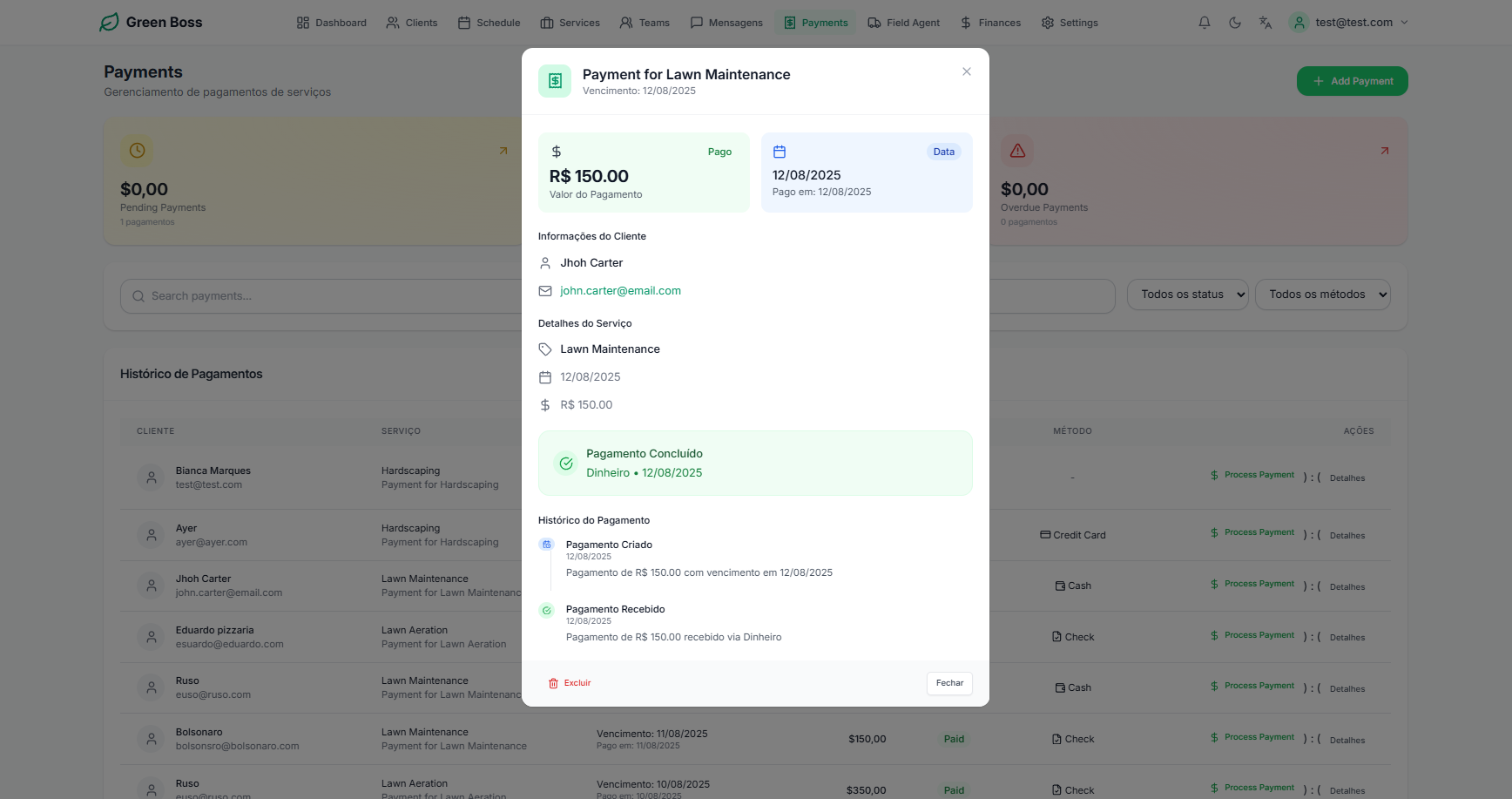Click the Green Boss leaf logo
1512x799 pixels.
[x=108, y=22]
